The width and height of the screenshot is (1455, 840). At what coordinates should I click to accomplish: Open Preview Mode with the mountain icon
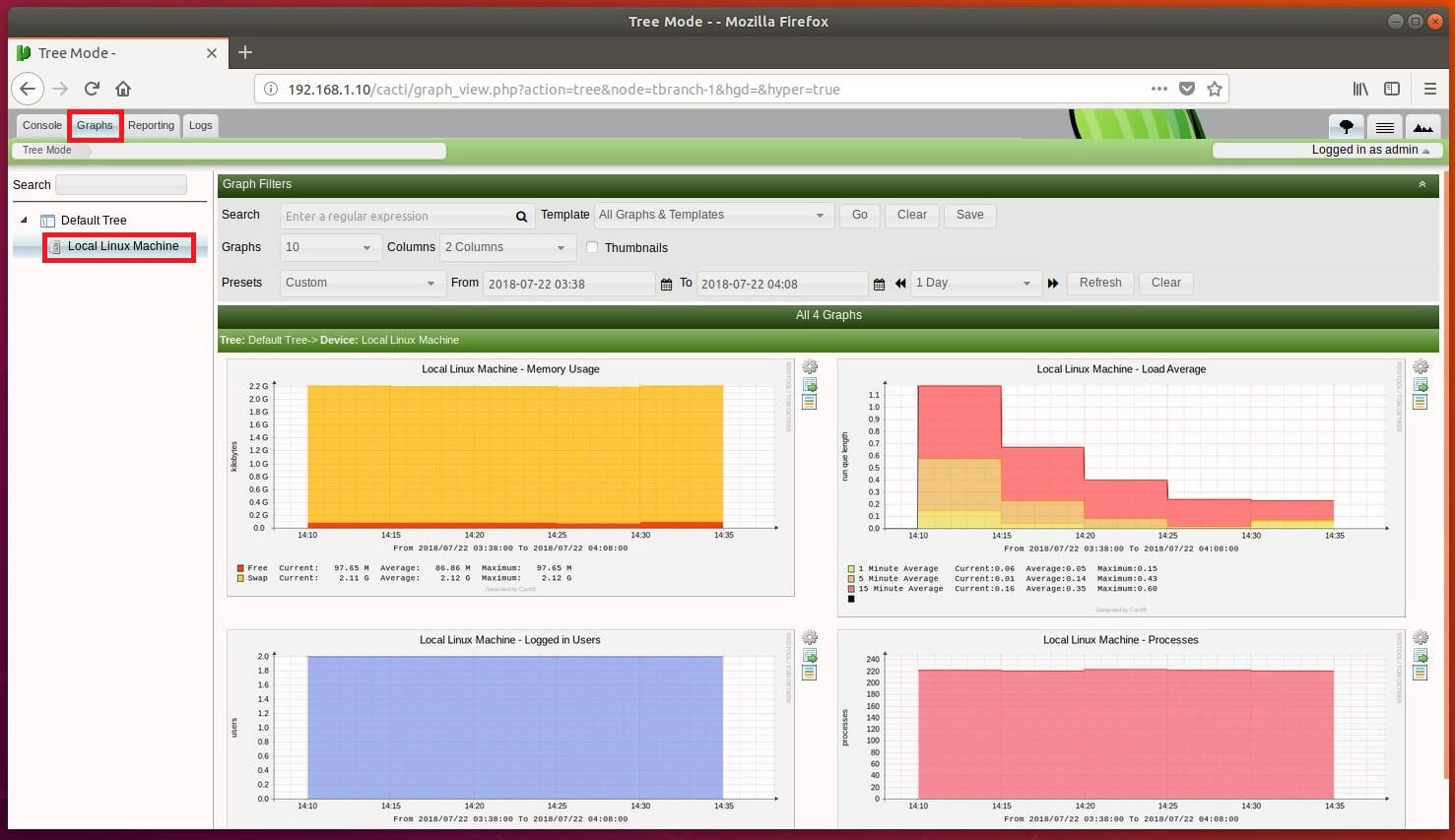point(1422,126)
